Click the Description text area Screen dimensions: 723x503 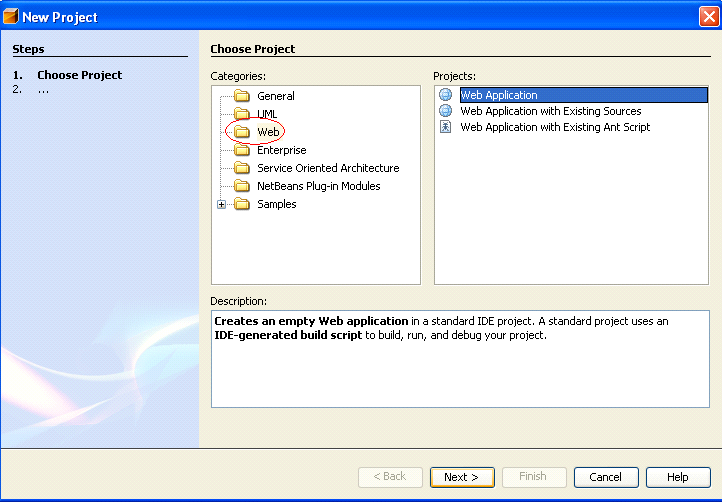460,359
